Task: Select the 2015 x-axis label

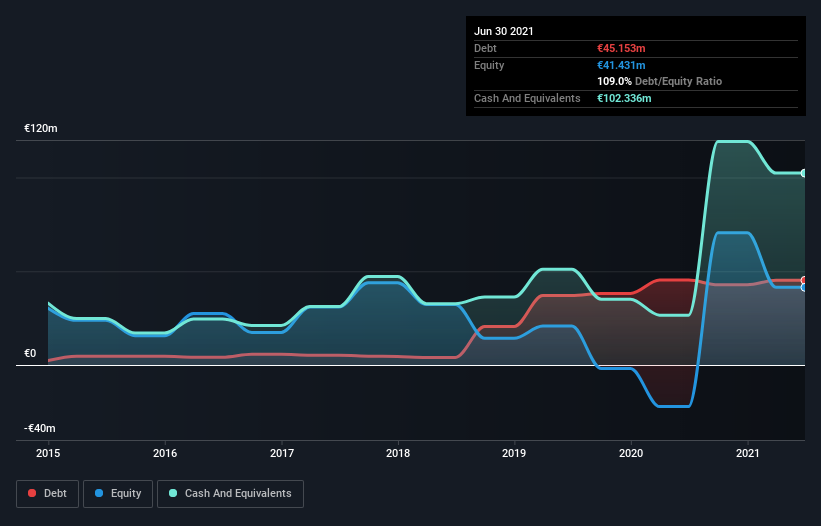Action: [x=48, y=453]
